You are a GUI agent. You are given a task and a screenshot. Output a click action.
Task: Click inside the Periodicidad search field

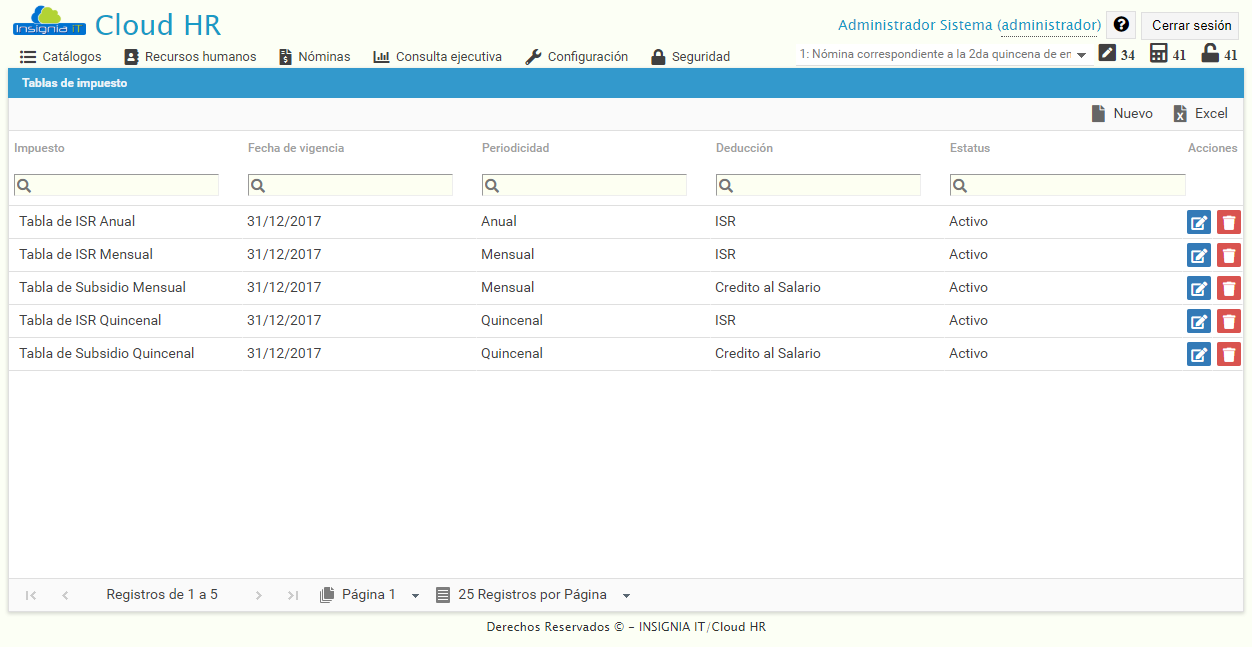(584, 184)
